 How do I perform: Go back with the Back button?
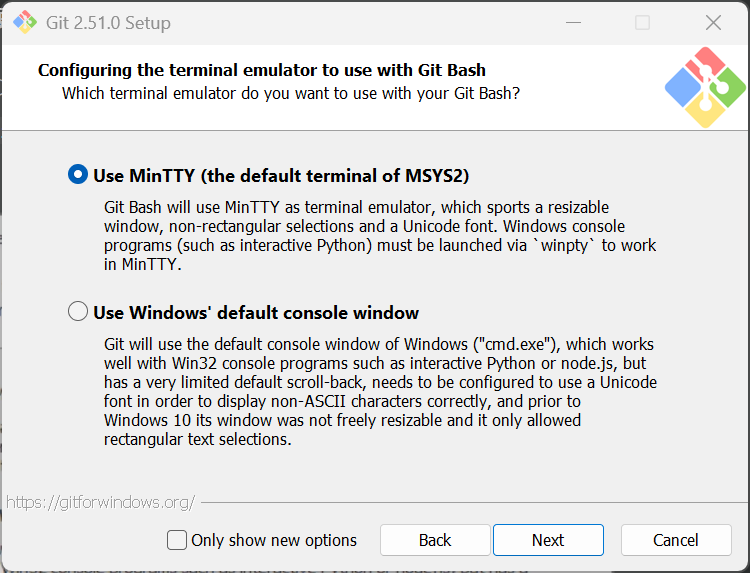[435, 540]
